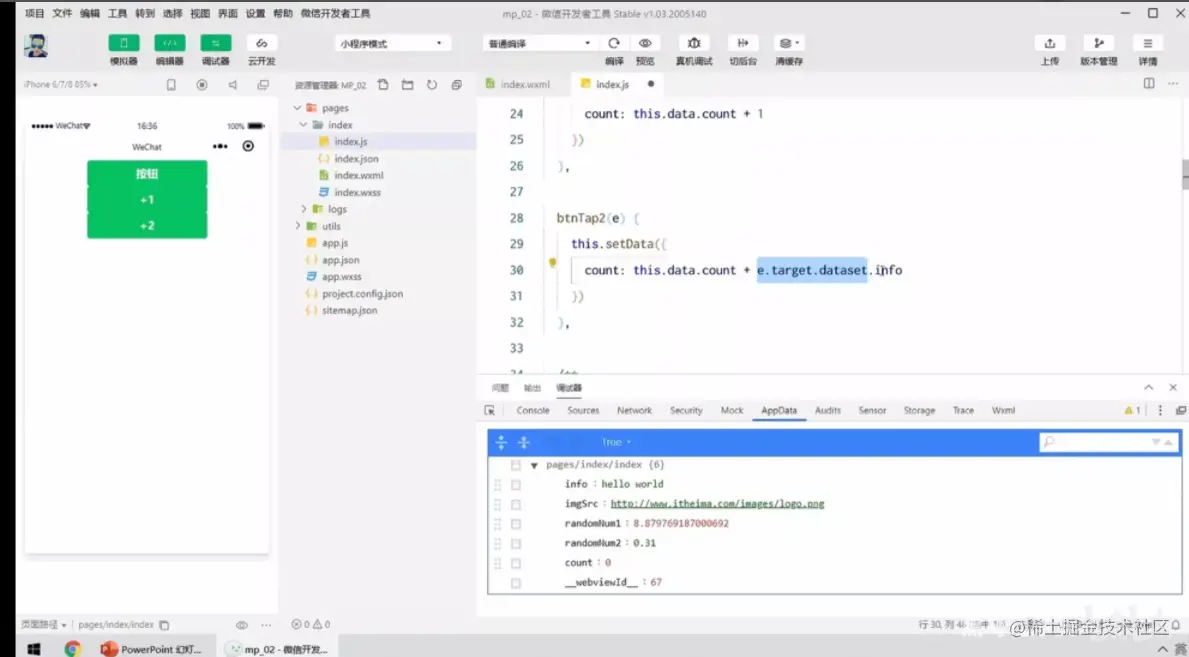Detach the simulator window icon

tap(263, 85)
